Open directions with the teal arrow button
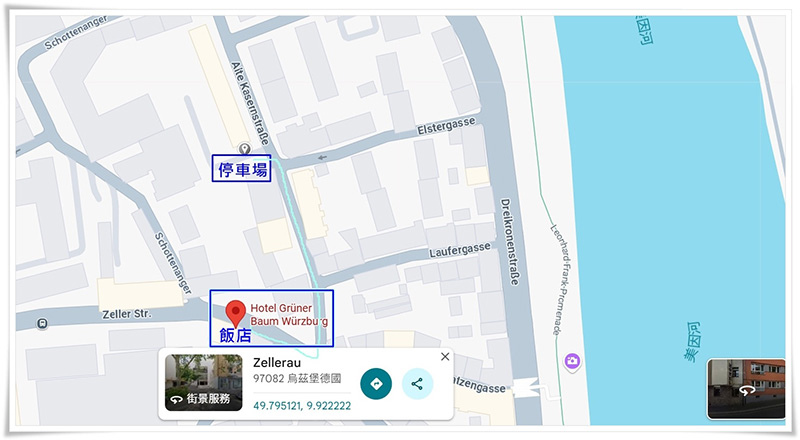 point(376,383)
